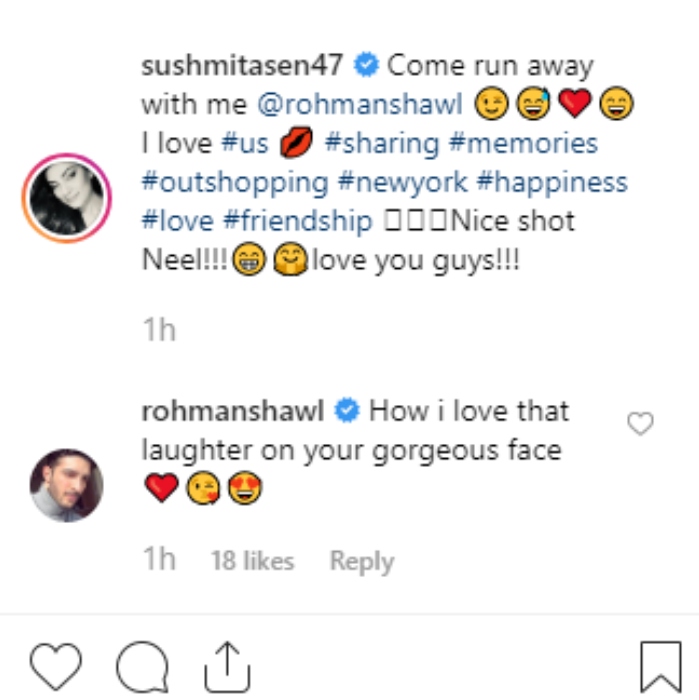Open the #us hashtag
This screenshot has height=700, width=699.
pos(245,143)
